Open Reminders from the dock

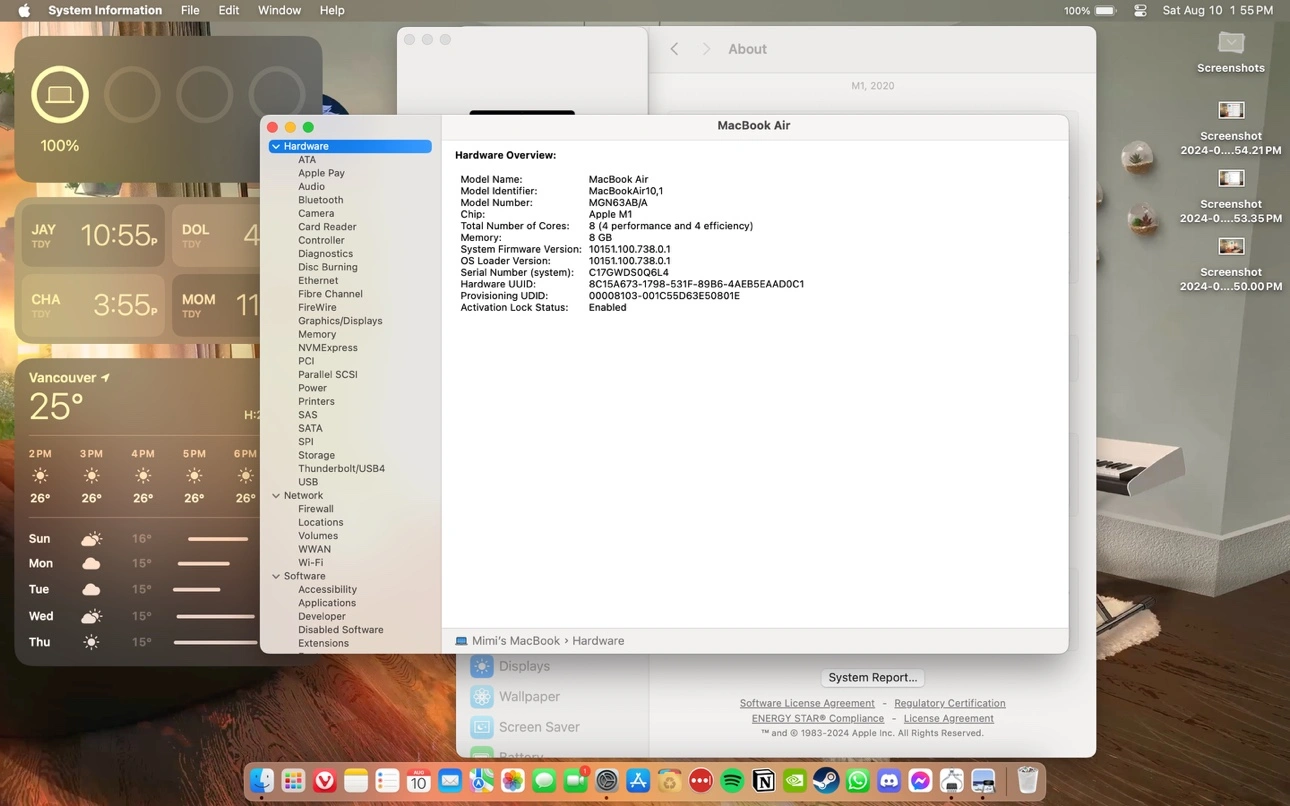[387, 781]
